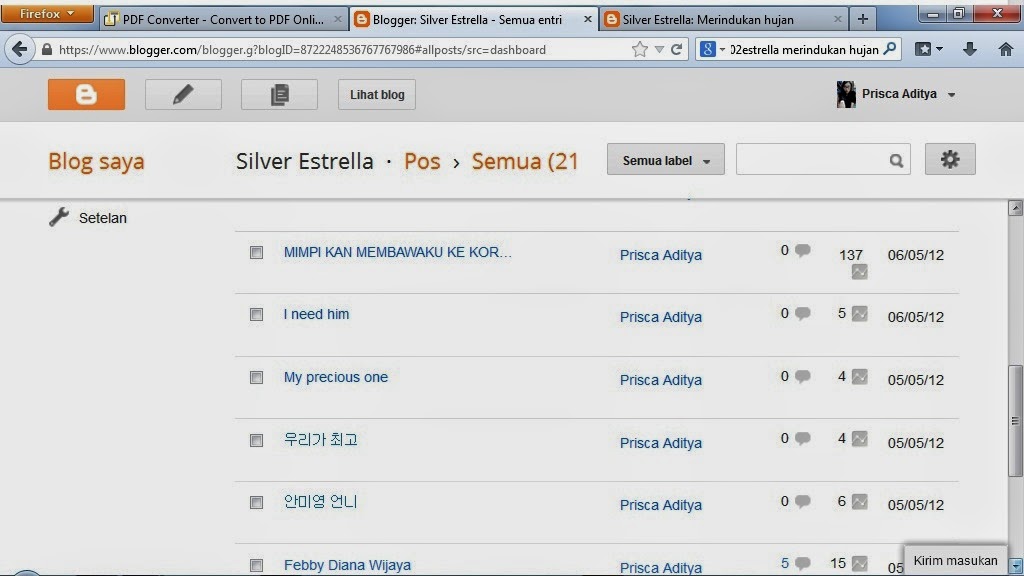
Task: Go to browser home page icon
Action: (x=1006, y=49)
